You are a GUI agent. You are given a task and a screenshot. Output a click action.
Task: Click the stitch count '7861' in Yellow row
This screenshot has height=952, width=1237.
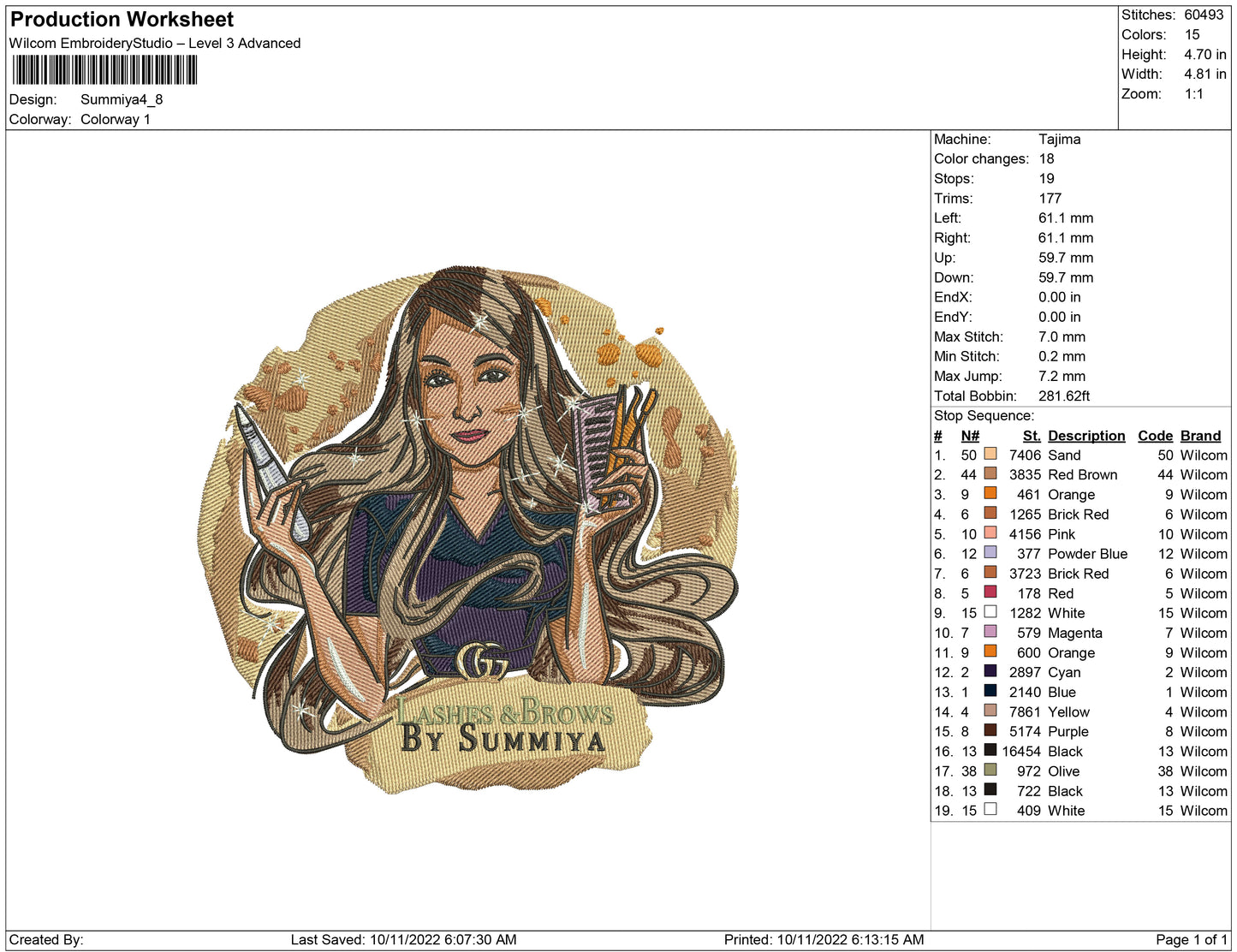1025,711
